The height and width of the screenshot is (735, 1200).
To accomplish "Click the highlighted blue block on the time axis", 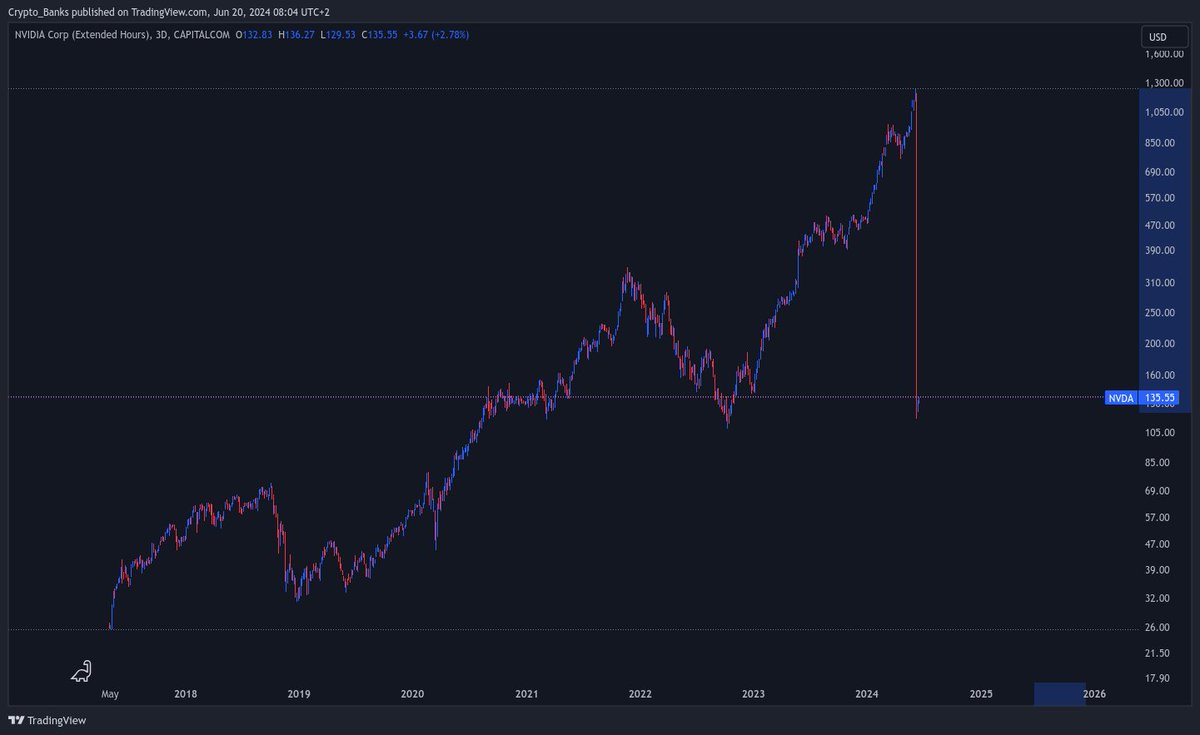I will 1059,694.
